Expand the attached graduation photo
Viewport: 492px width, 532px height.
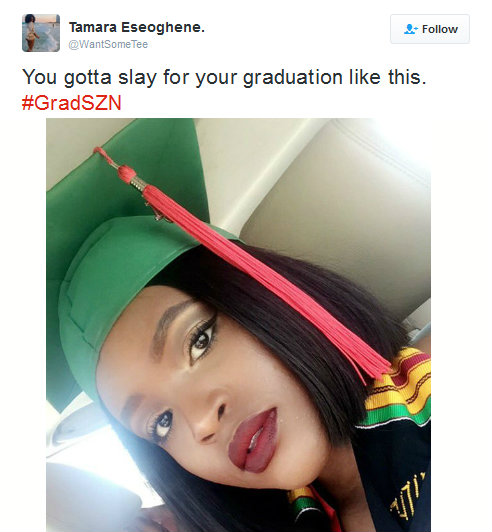tap(239, 325)
